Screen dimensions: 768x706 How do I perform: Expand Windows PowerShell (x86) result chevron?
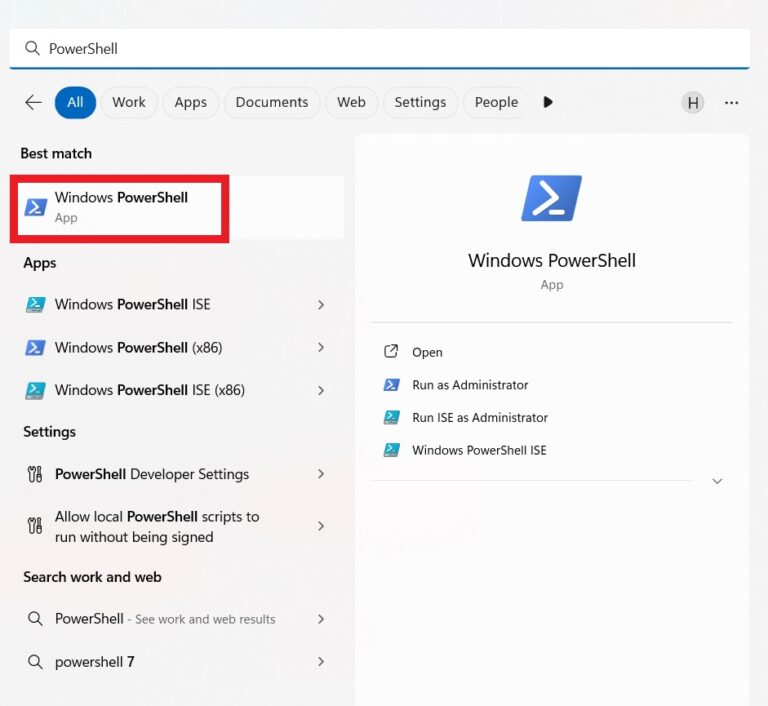(321, 348)
